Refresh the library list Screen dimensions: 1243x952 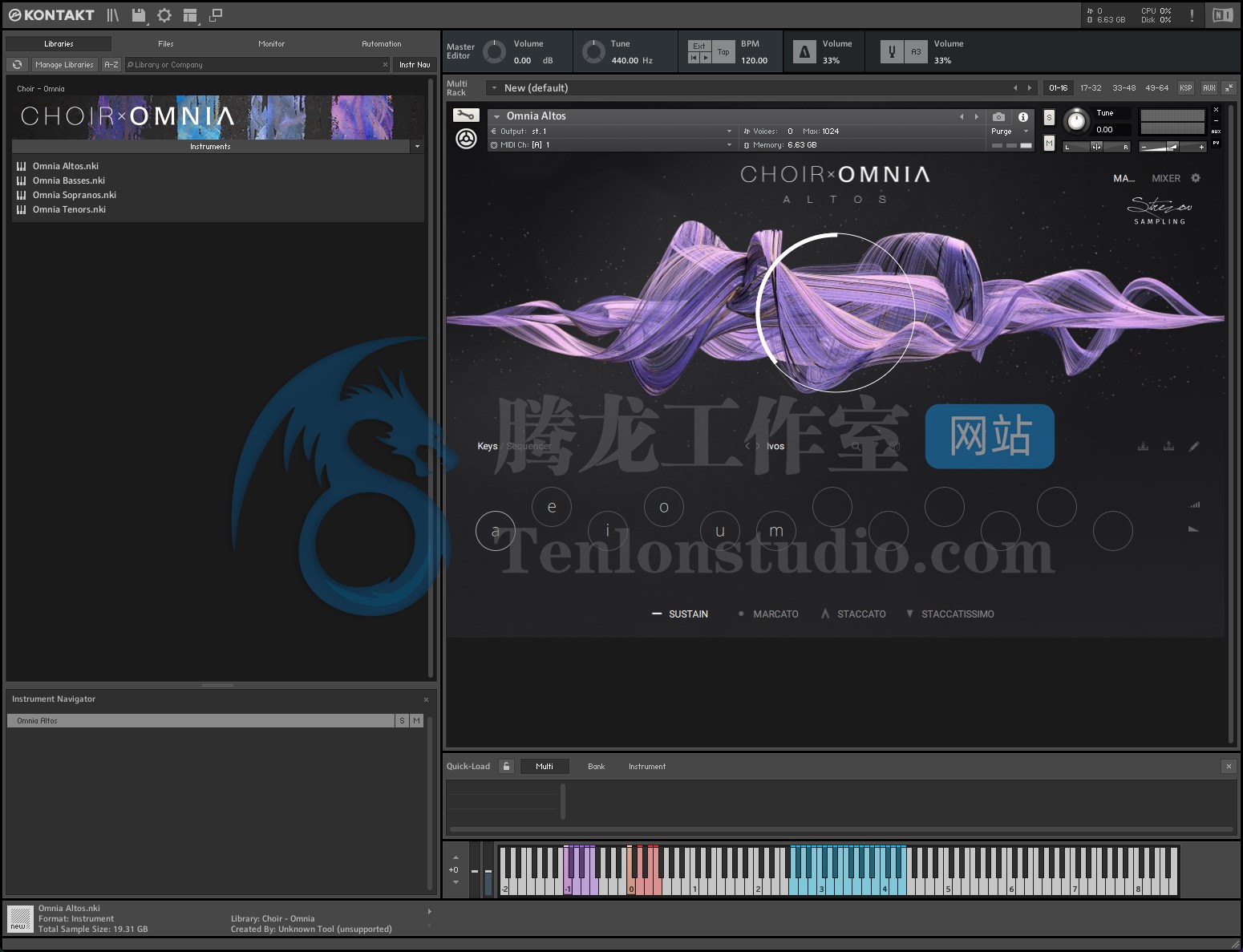(17, 64)
